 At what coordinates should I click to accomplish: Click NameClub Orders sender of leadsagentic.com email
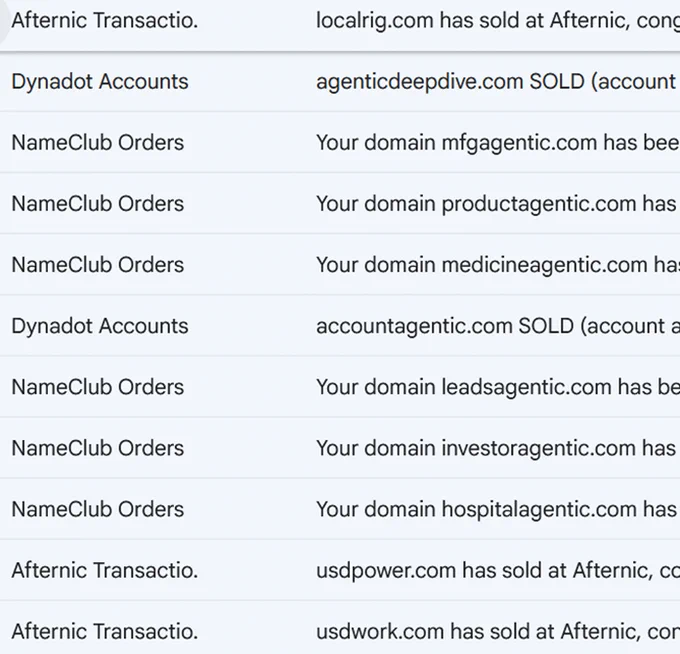(x=98, y=387)
